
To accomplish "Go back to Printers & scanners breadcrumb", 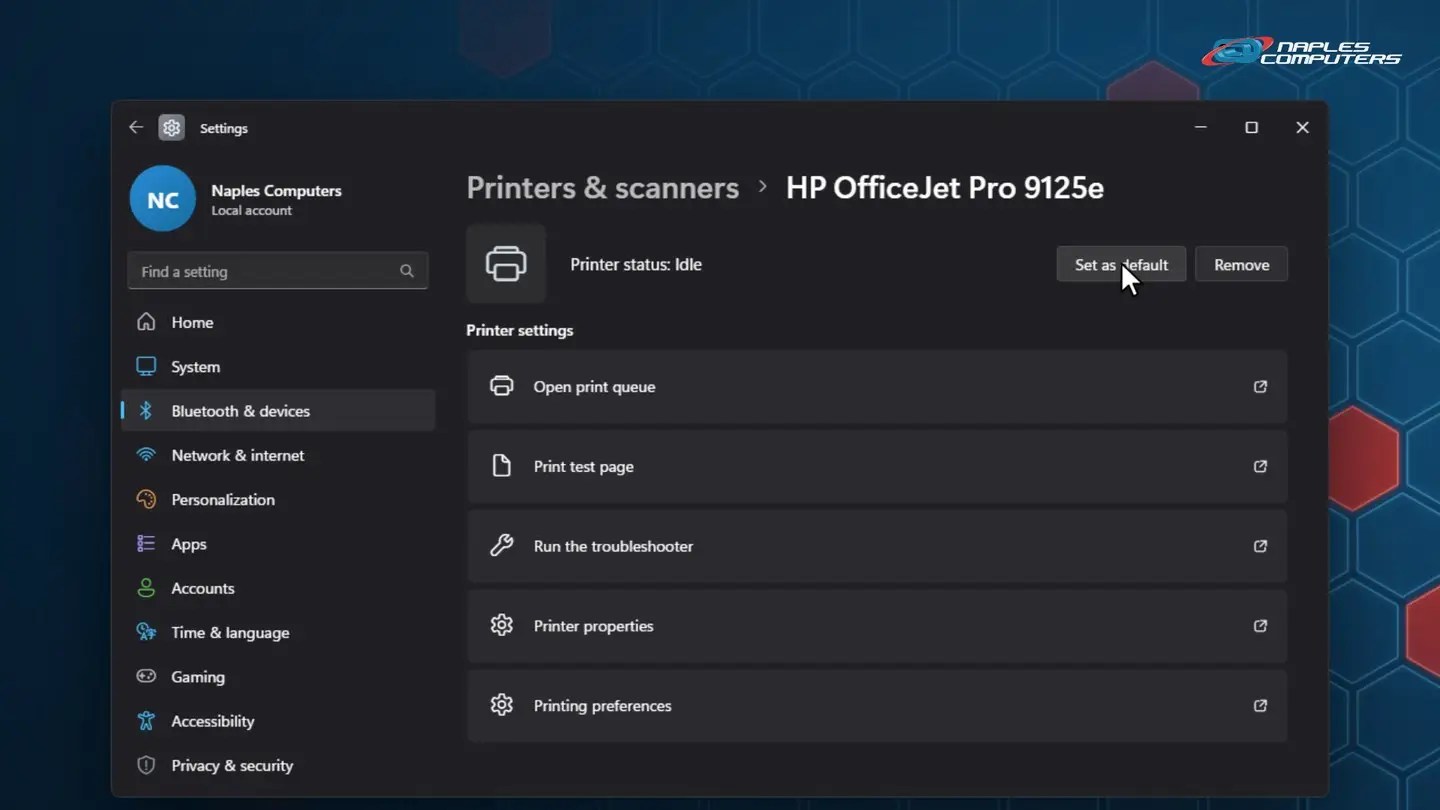I will pos(603,188).
